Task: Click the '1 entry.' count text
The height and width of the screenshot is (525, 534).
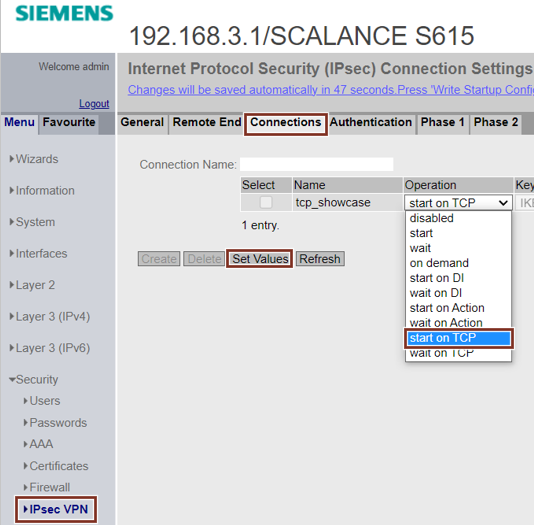Action: coord(260,225)
